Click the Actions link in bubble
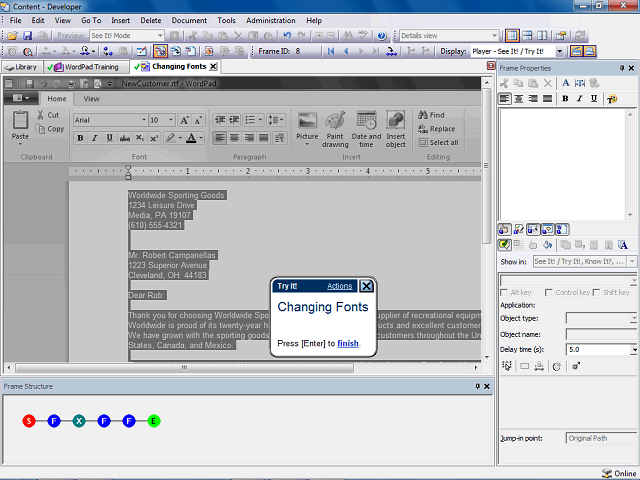This screenshot has height=480, width=640. 340,286
